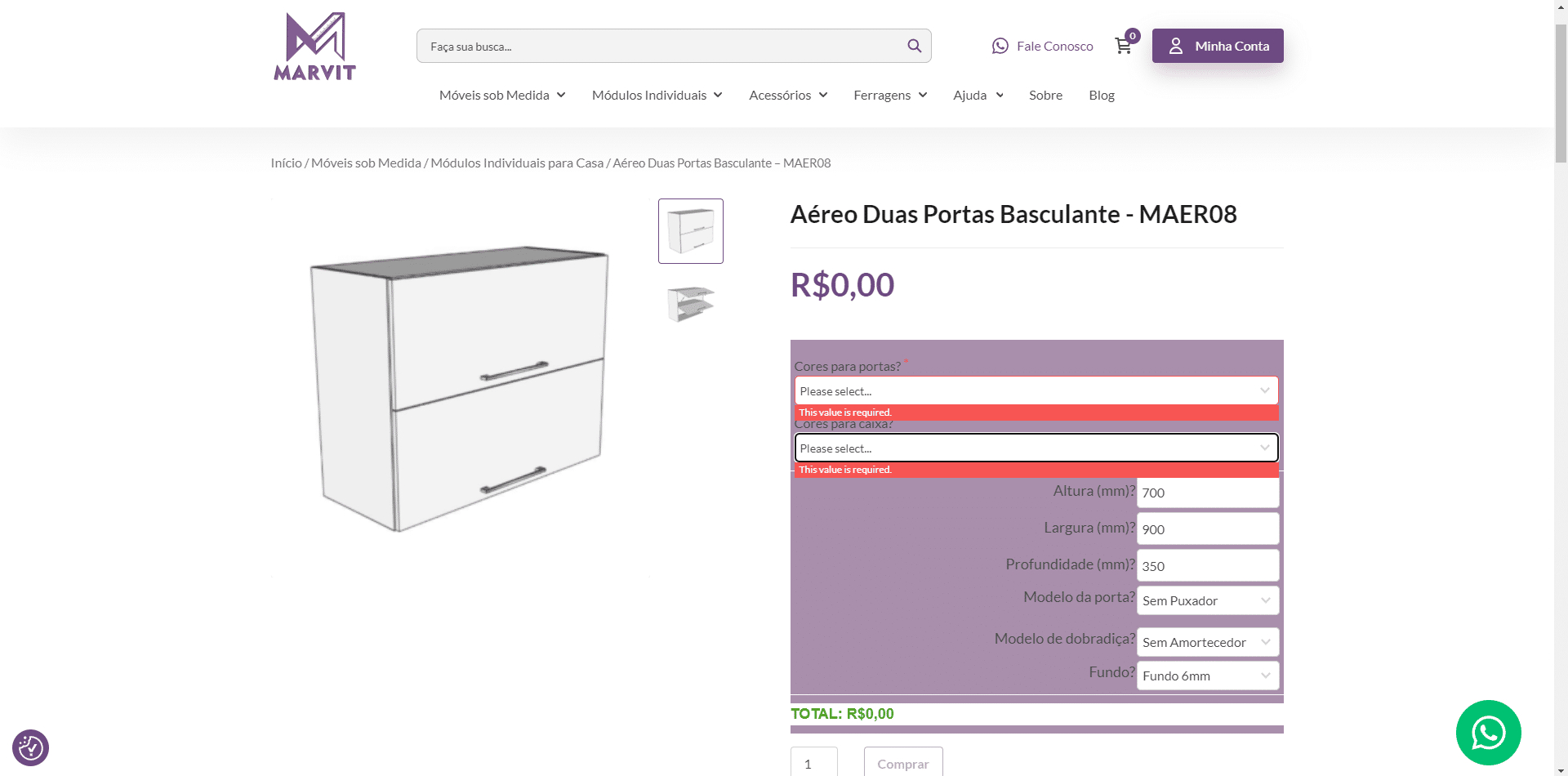Image resolution: width=1568 pixels, height=776 pixels.
Task: Open the Modelo da porta dropdown
Action: coord(1207,600)
